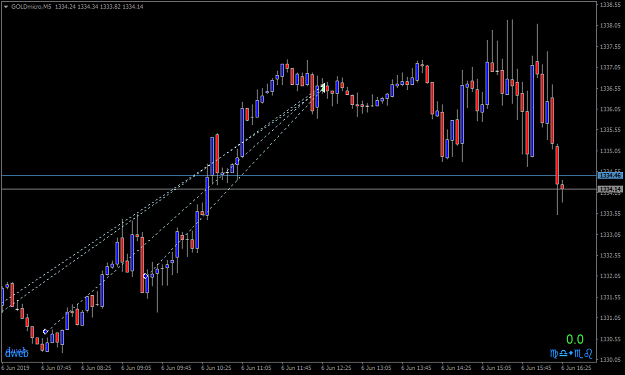
Task: Click the Scorpio symbol in the chart corner
Action: [578, 353]
